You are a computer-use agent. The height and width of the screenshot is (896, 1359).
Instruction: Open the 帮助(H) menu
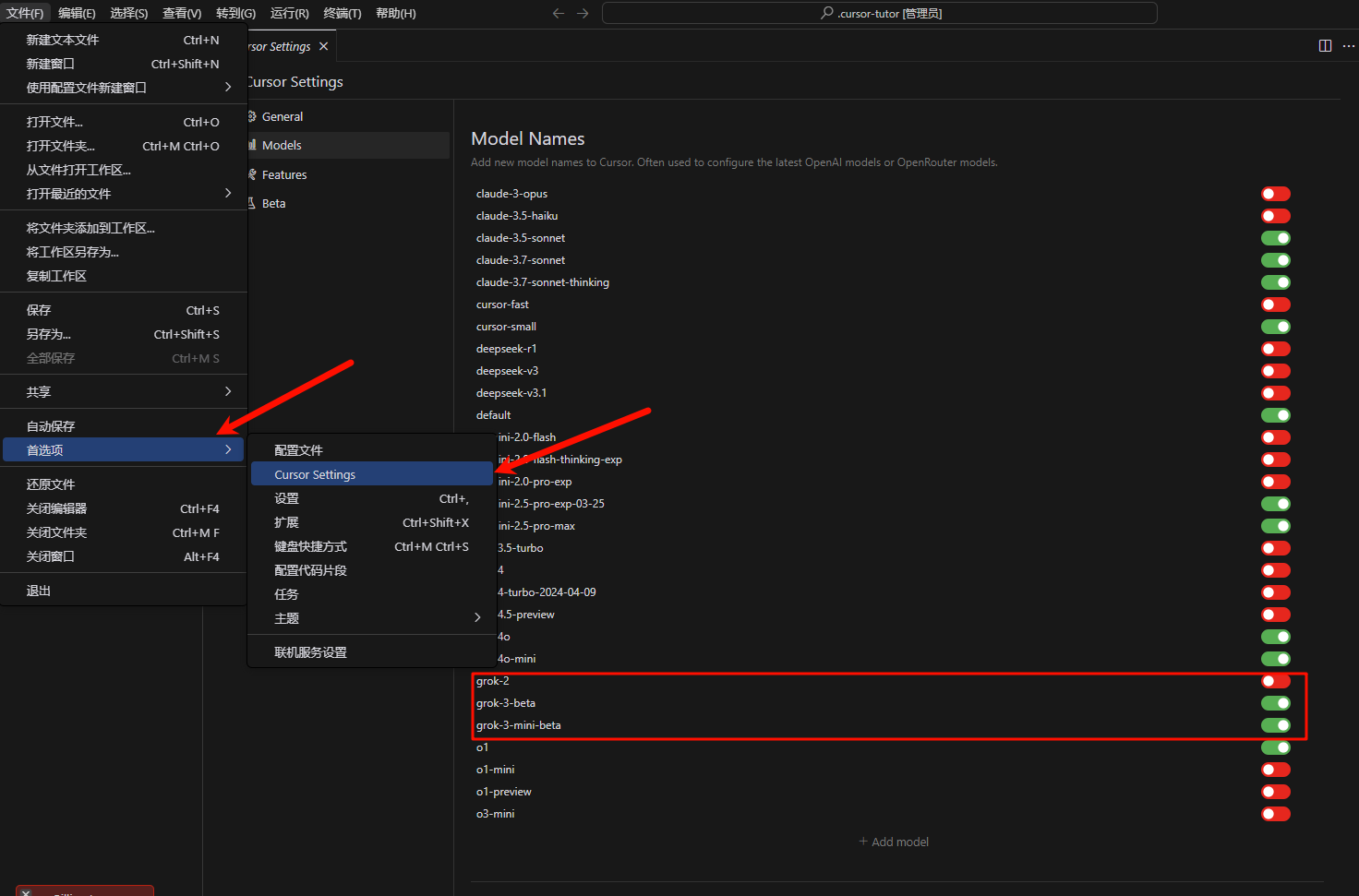click(x=396, y=13)
